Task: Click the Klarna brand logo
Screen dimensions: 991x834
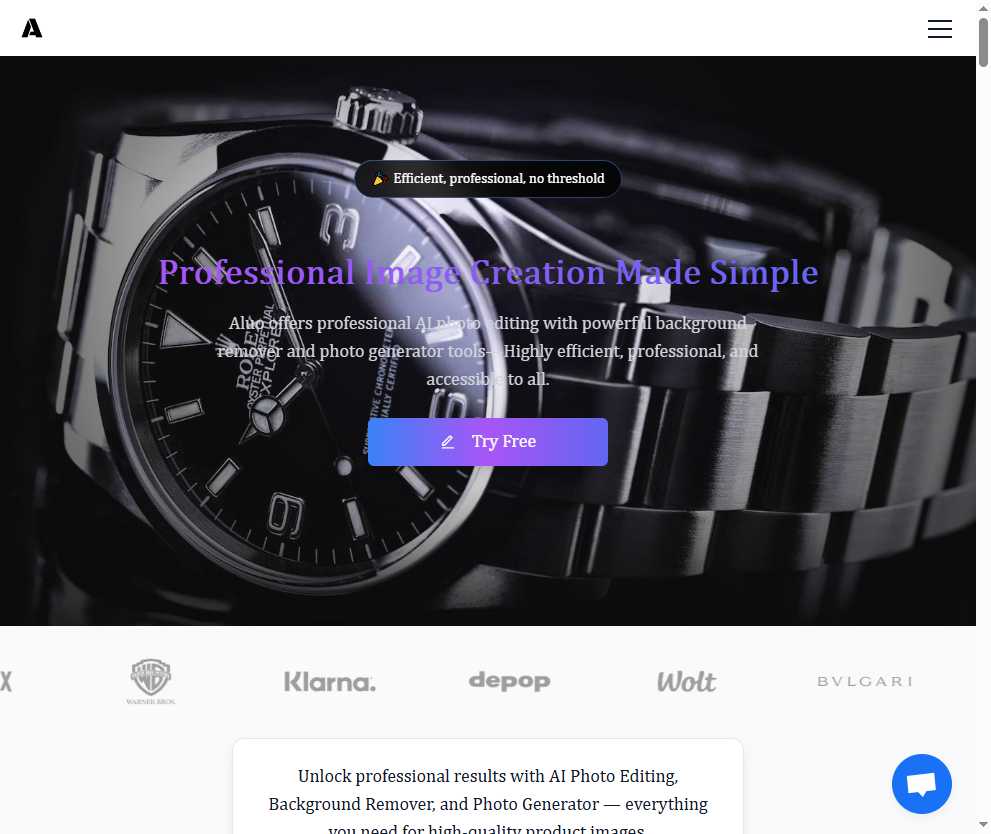Action: click(329, 682)
